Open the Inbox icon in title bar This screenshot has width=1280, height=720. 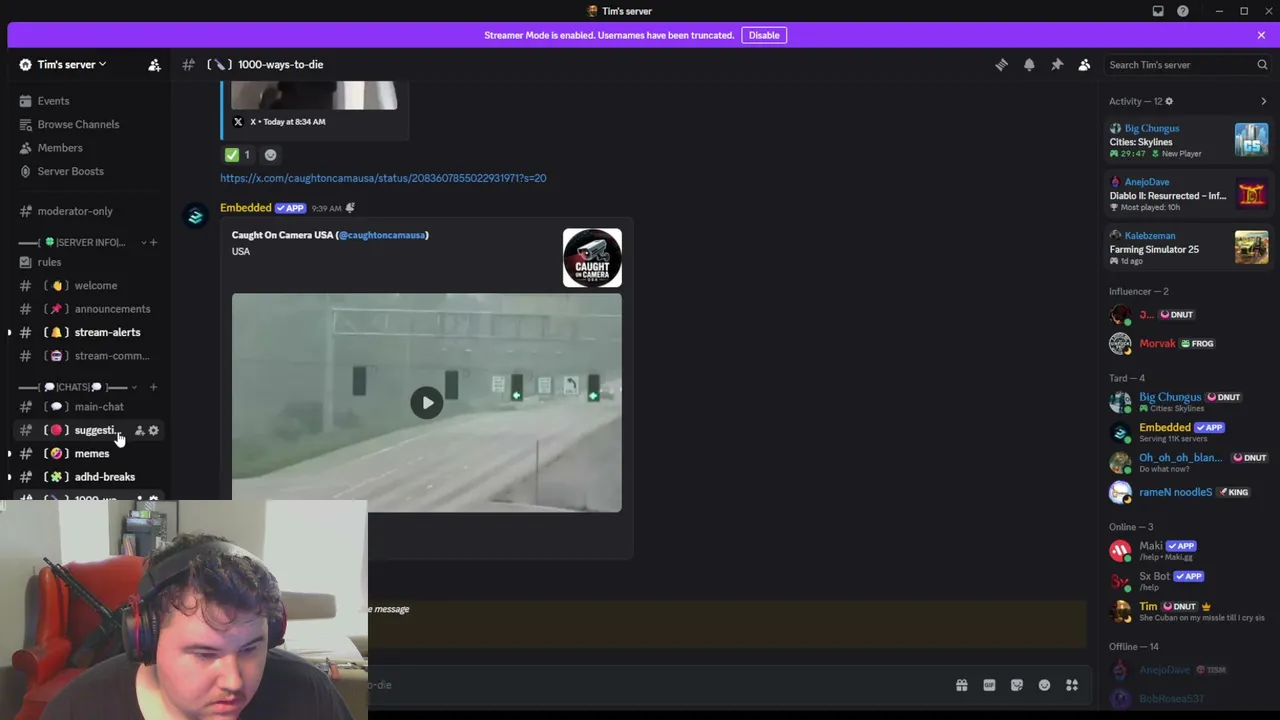click(1158, 11)
